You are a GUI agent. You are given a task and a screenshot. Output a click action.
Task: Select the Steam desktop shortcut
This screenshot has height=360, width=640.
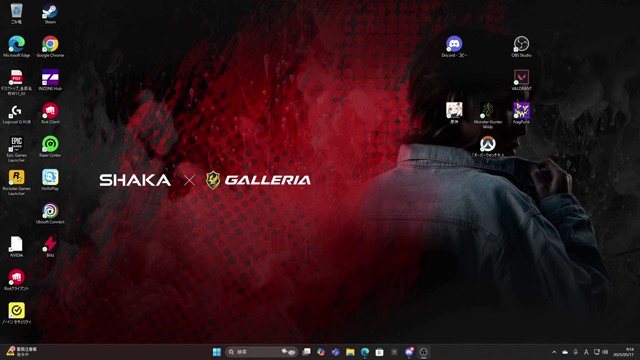tap(50, 13)
